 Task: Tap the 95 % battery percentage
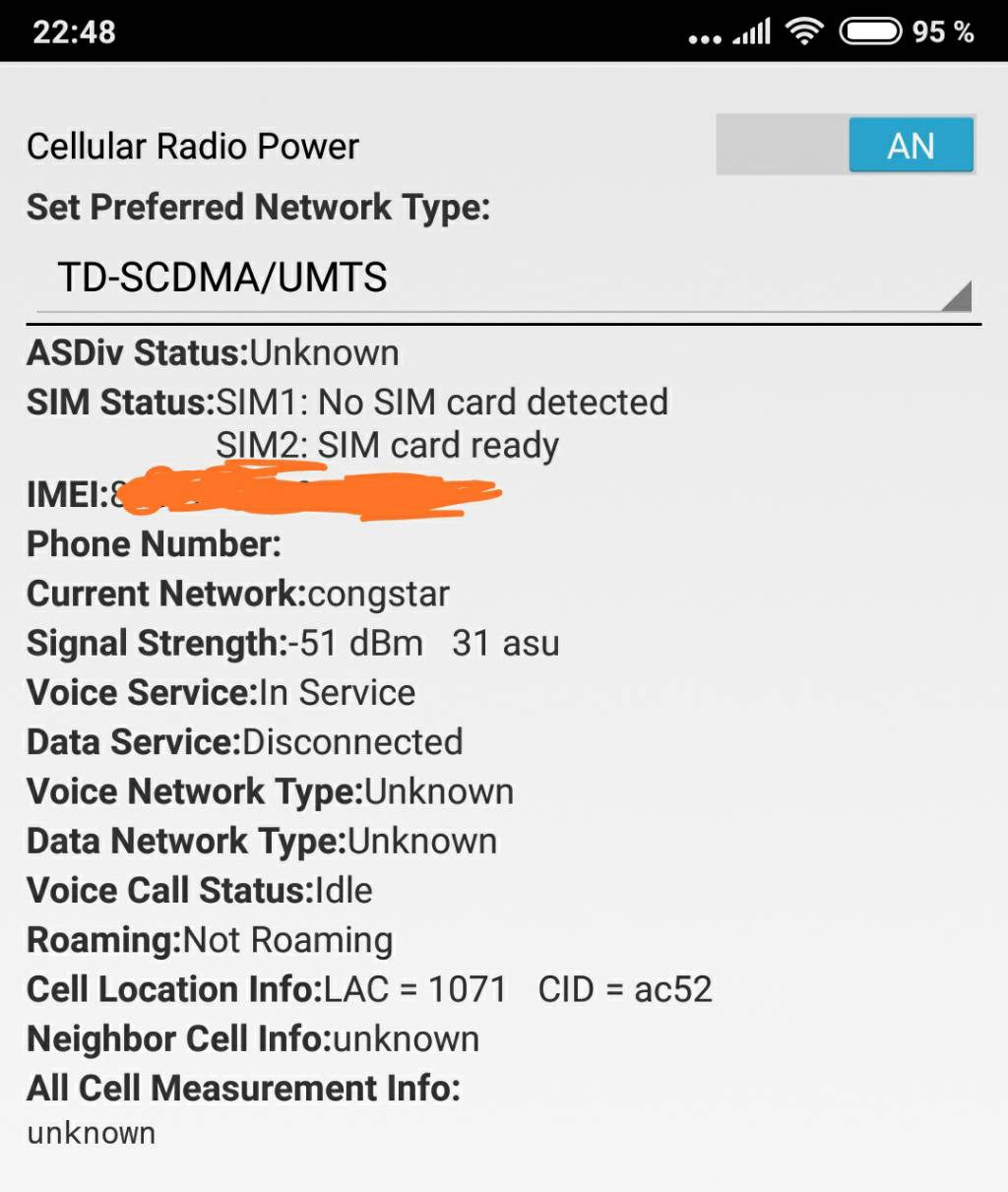pos(942,31)
